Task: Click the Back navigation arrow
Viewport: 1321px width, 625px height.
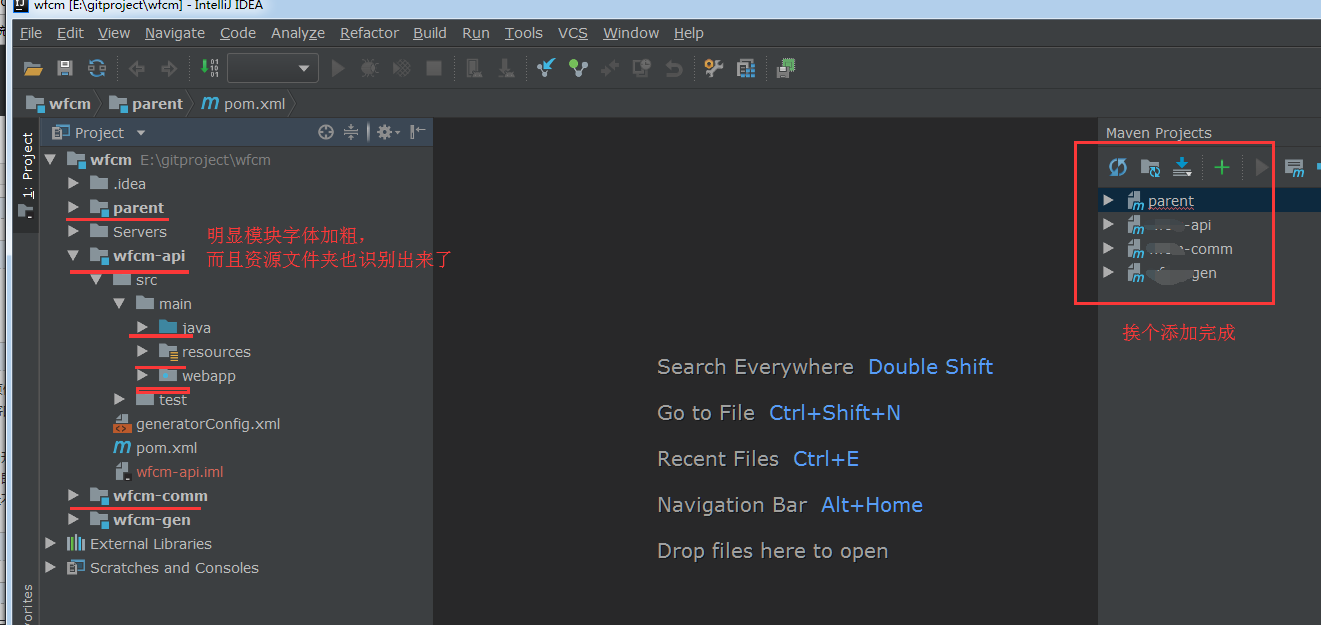Action: coord(137,69)
